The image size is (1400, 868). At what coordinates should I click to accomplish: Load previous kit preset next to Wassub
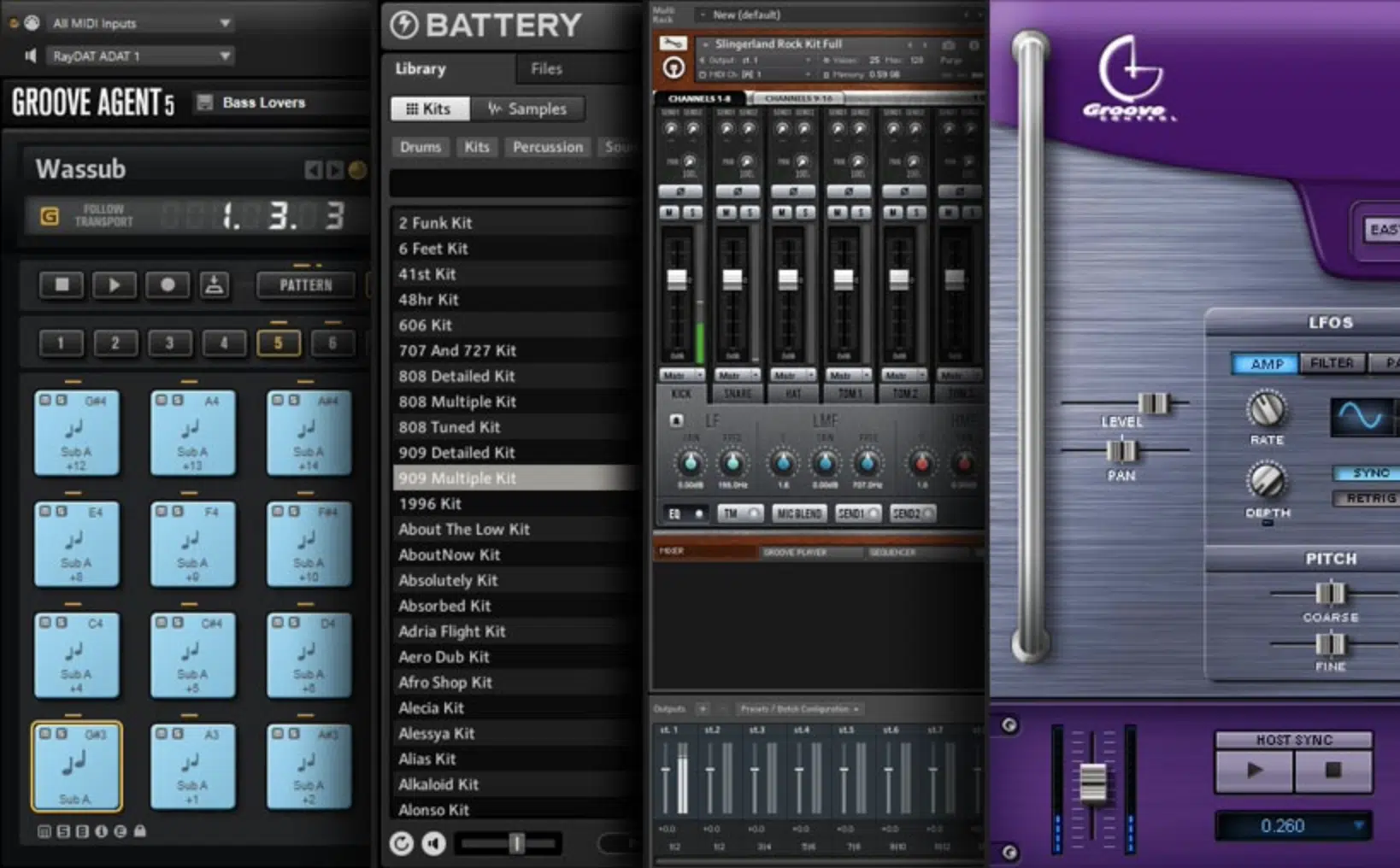(313, 170)
